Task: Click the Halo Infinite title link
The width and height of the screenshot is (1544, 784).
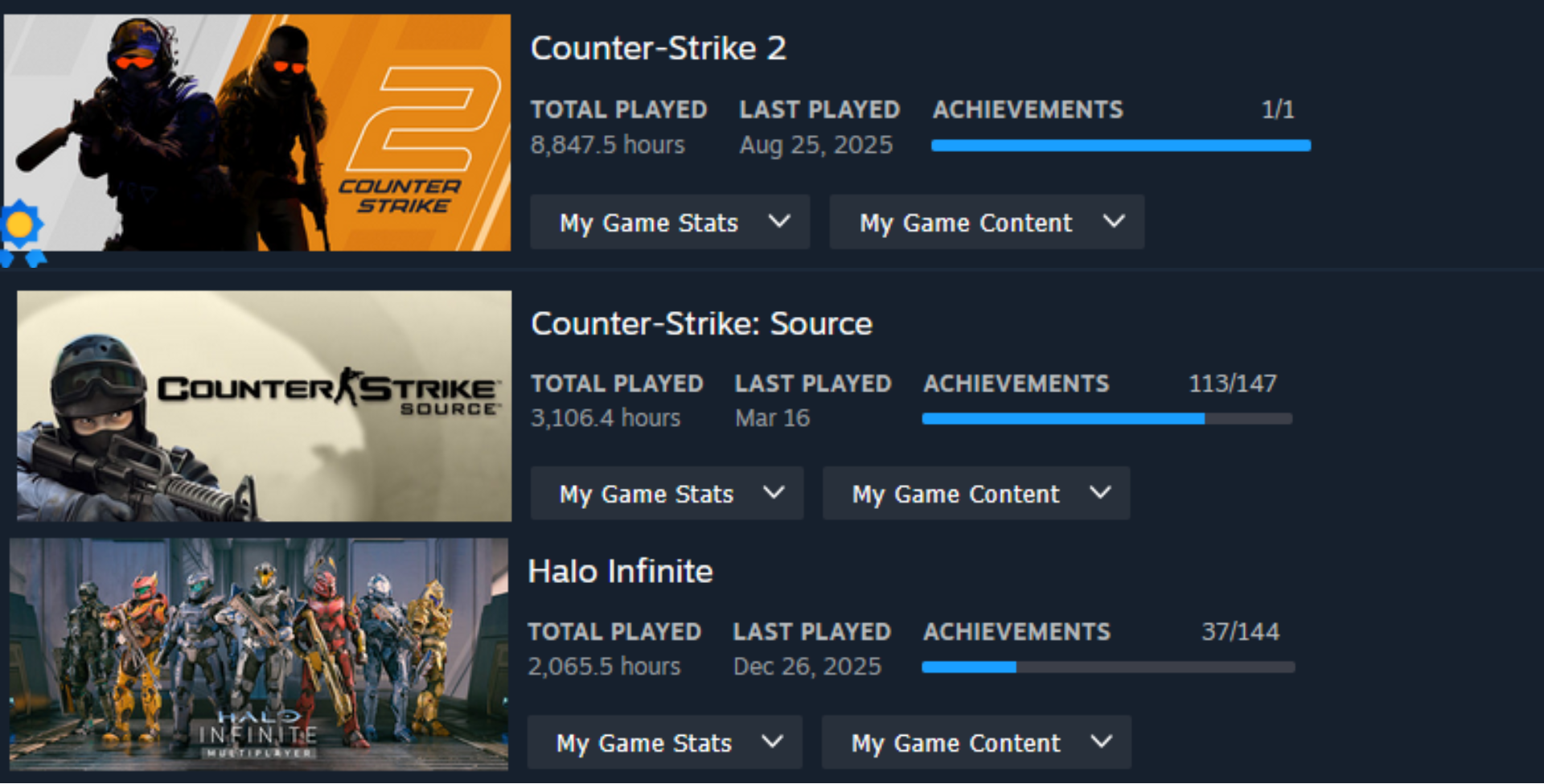Action: point(620,572)
